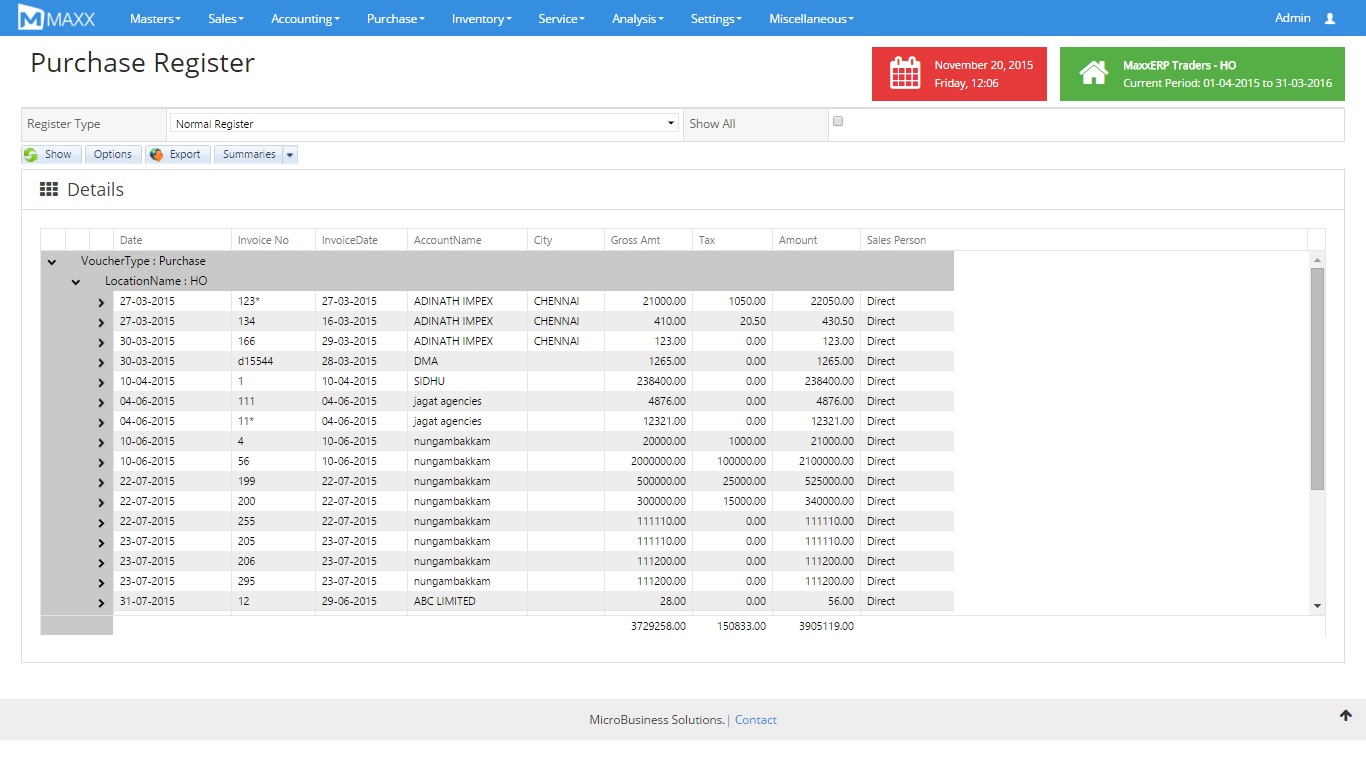The image size is (1366, 768).
Task: Click the Admin user profile icon
Action: (1329, 18)
